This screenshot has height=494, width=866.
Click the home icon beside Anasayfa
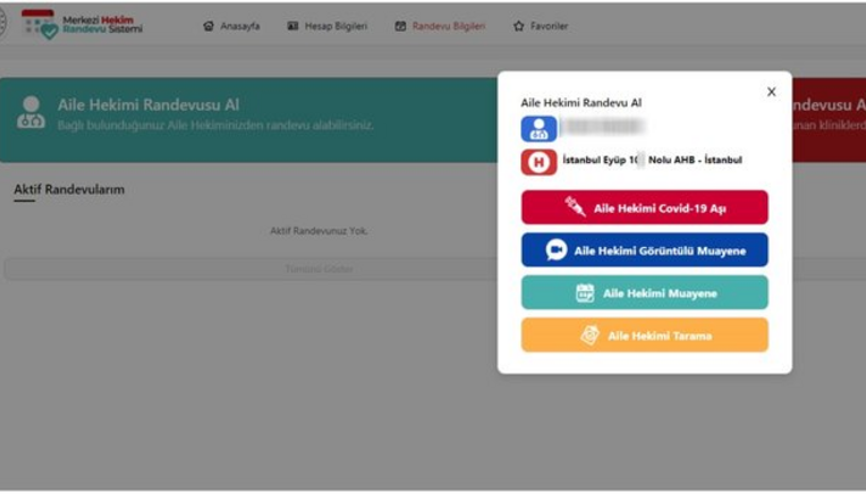tap(208, 26)
